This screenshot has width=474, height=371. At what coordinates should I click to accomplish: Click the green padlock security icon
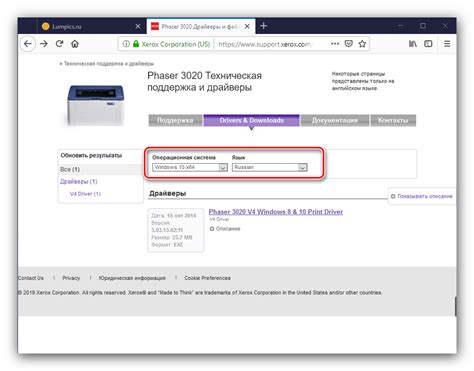click(136, 44)
